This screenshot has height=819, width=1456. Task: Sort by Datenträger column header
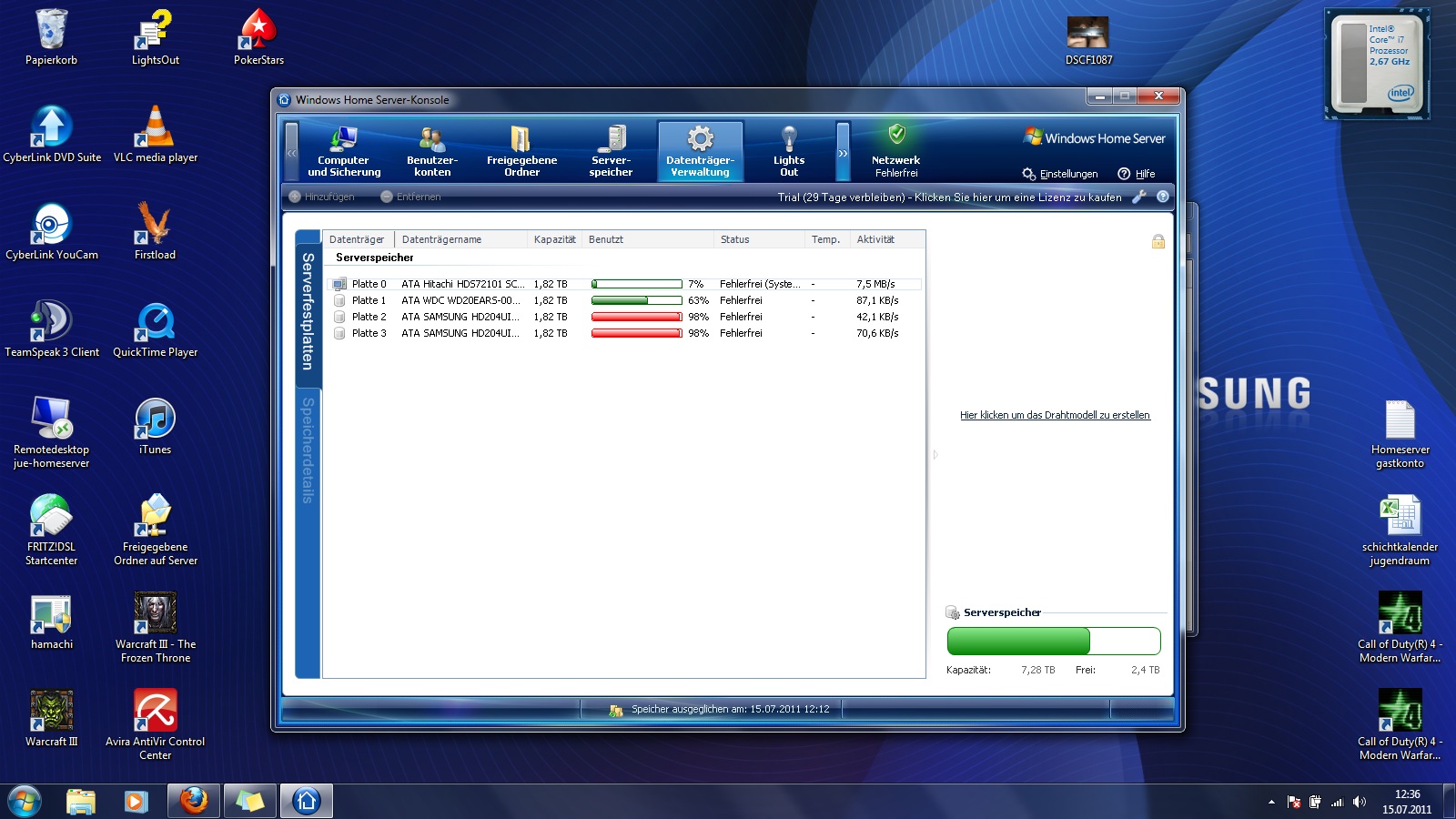tap(358, 239)
